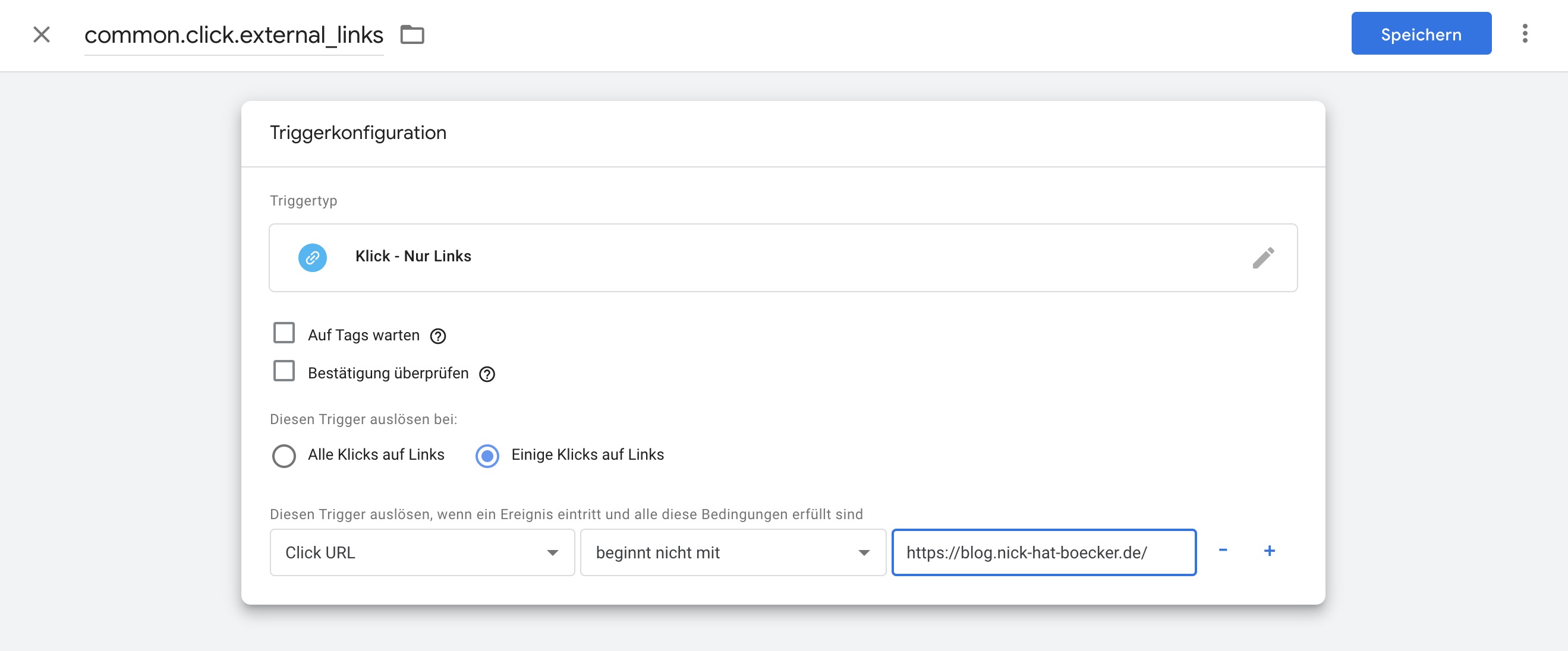The height and width of the screenshot is (651, 1568).
Task: Open the Click URL variable dropdown
Action: point(423,552)
